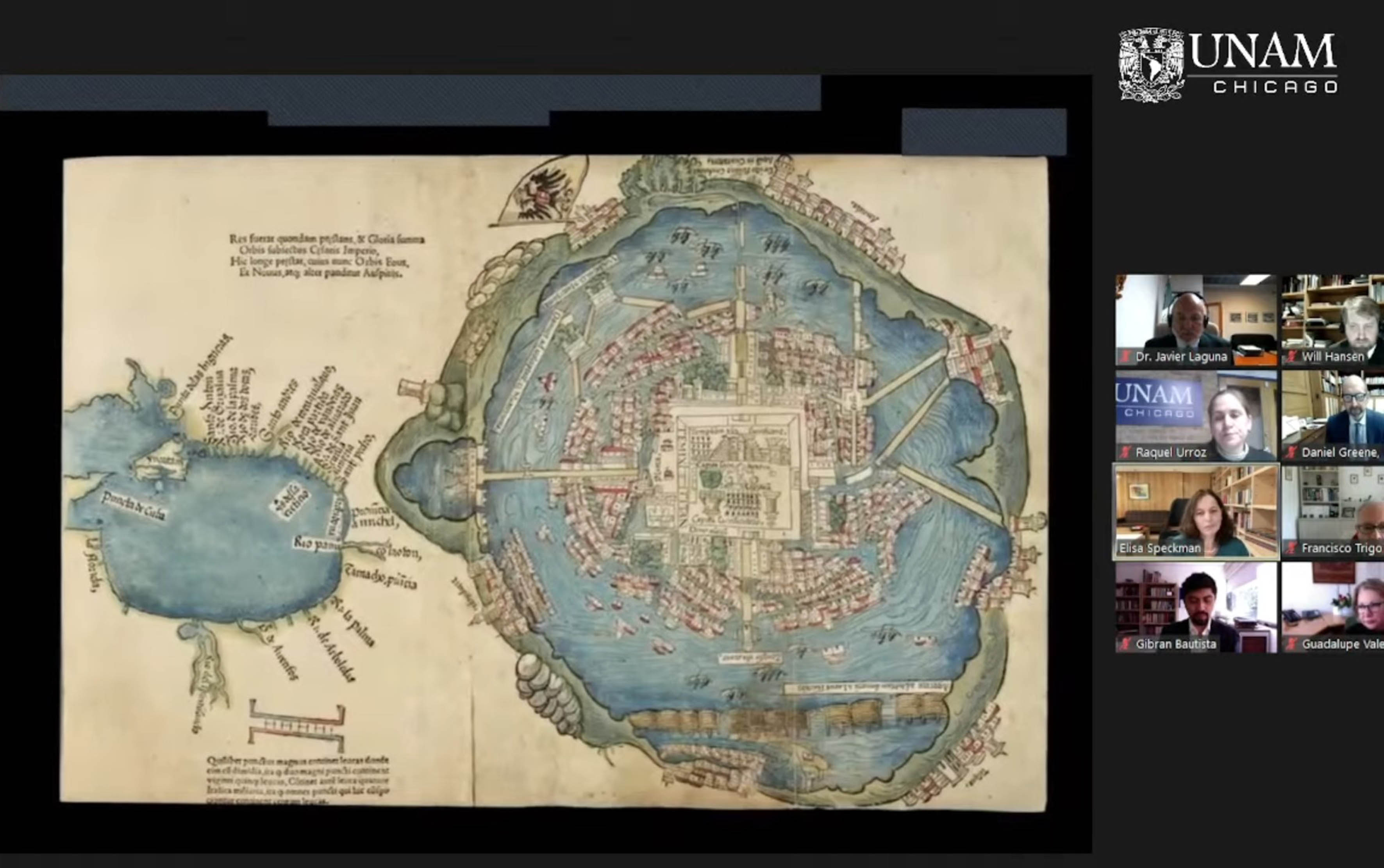Click muted mic icon beside Daniel Greene

pos(1291,453)
